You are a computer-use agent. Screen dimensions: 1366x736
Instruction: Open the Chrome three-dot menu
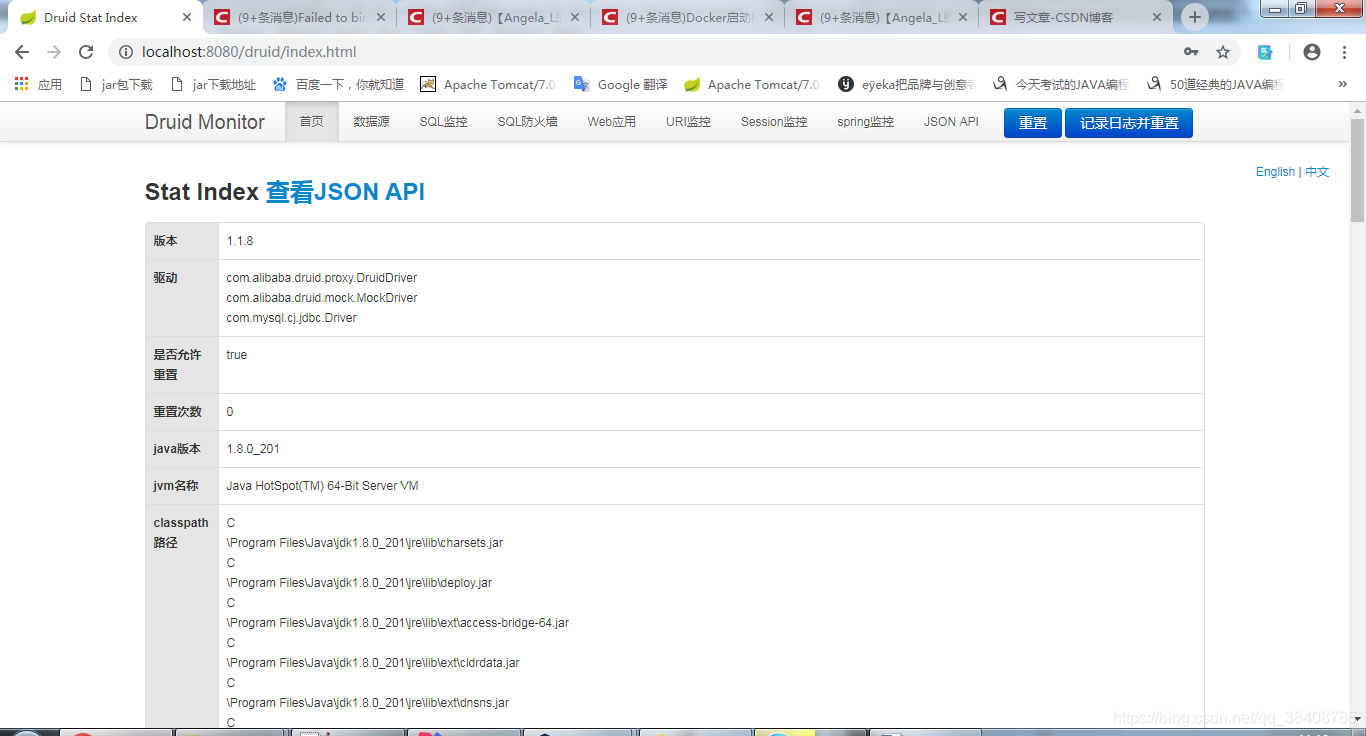pos(1344,52)
